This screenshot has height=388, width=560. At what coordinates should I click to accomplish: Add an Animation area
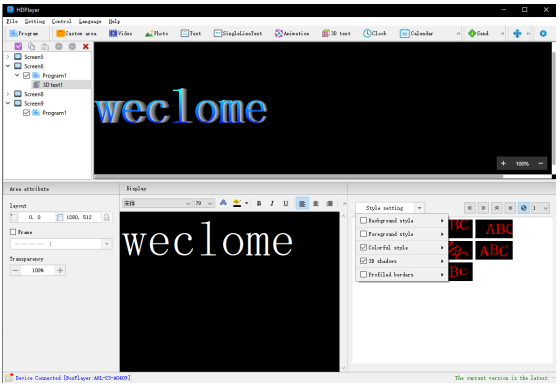pos(292,34)
